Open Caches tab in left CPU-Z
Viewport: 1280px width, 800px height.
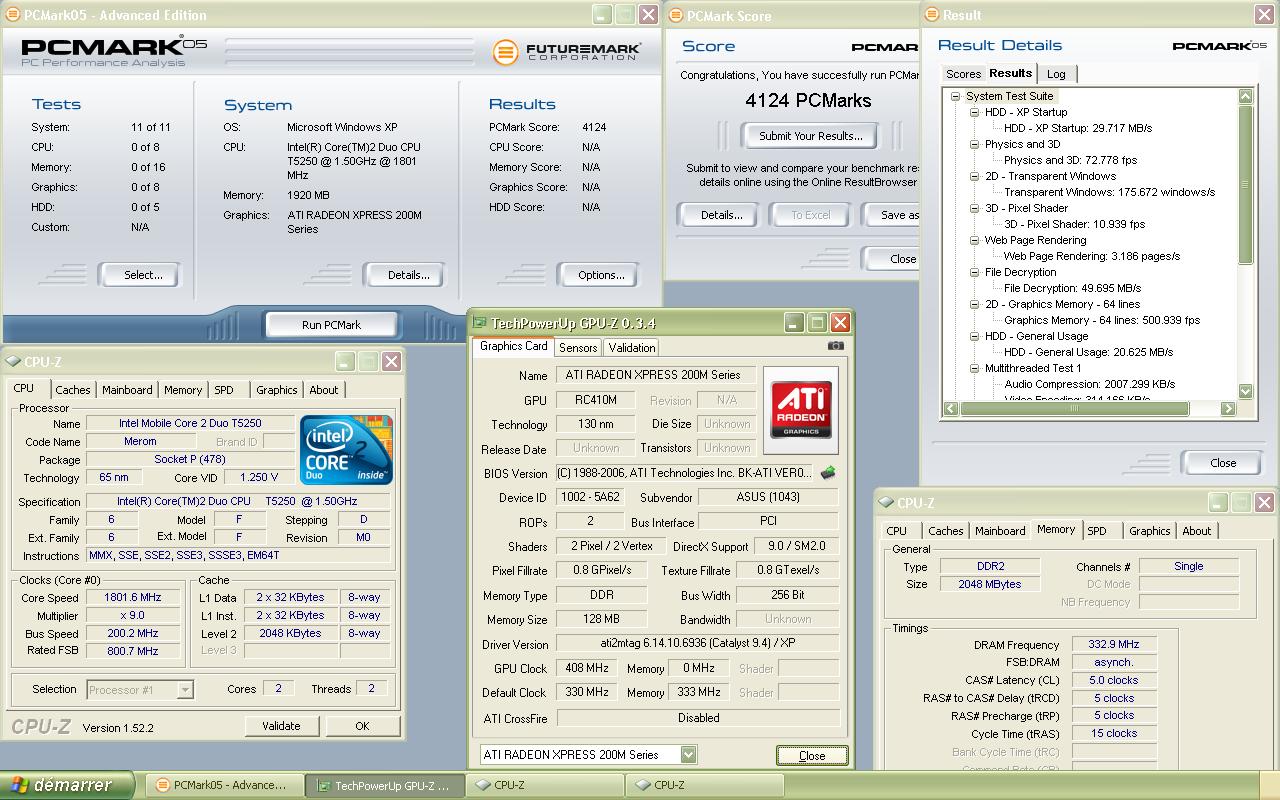pos(73,390)
